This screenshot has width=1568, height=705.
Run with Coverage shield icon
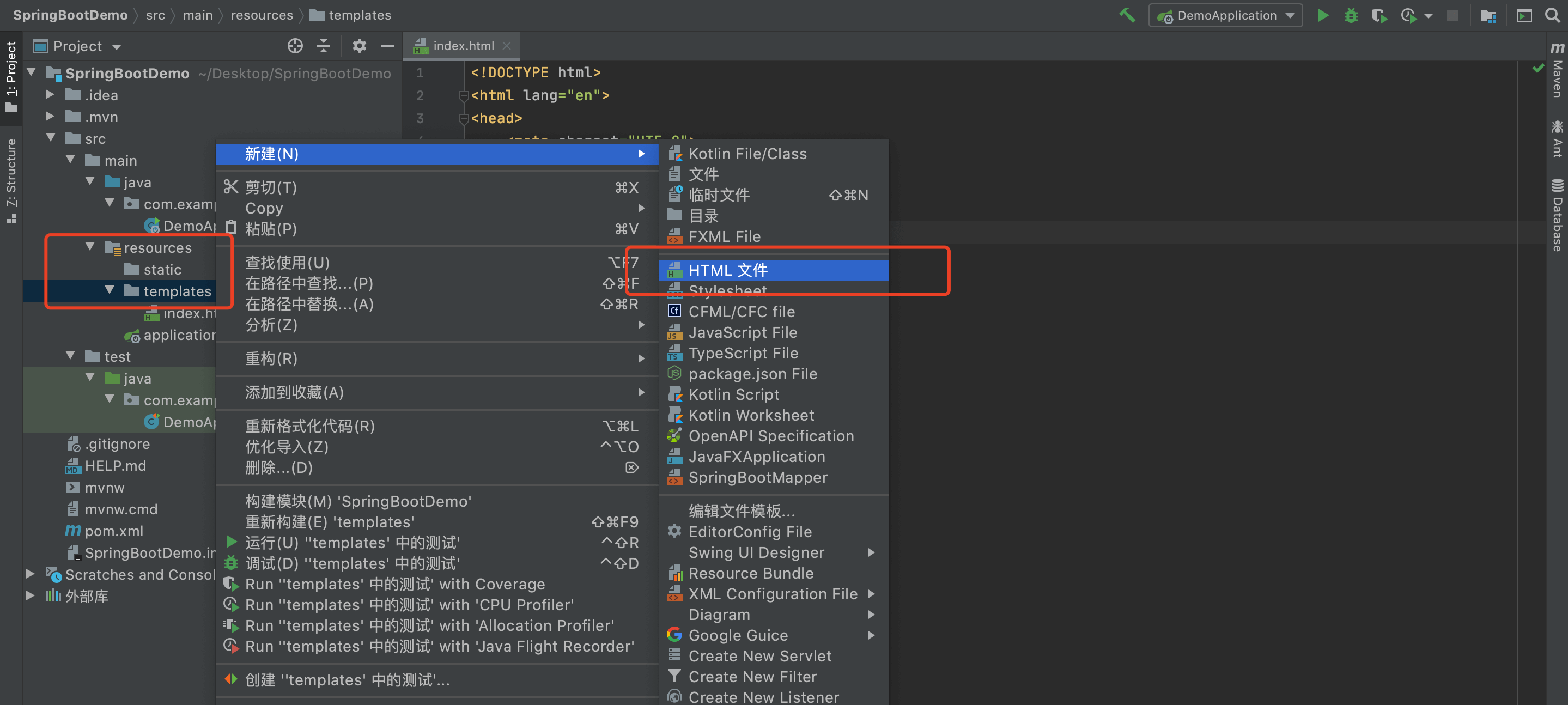1379,15
